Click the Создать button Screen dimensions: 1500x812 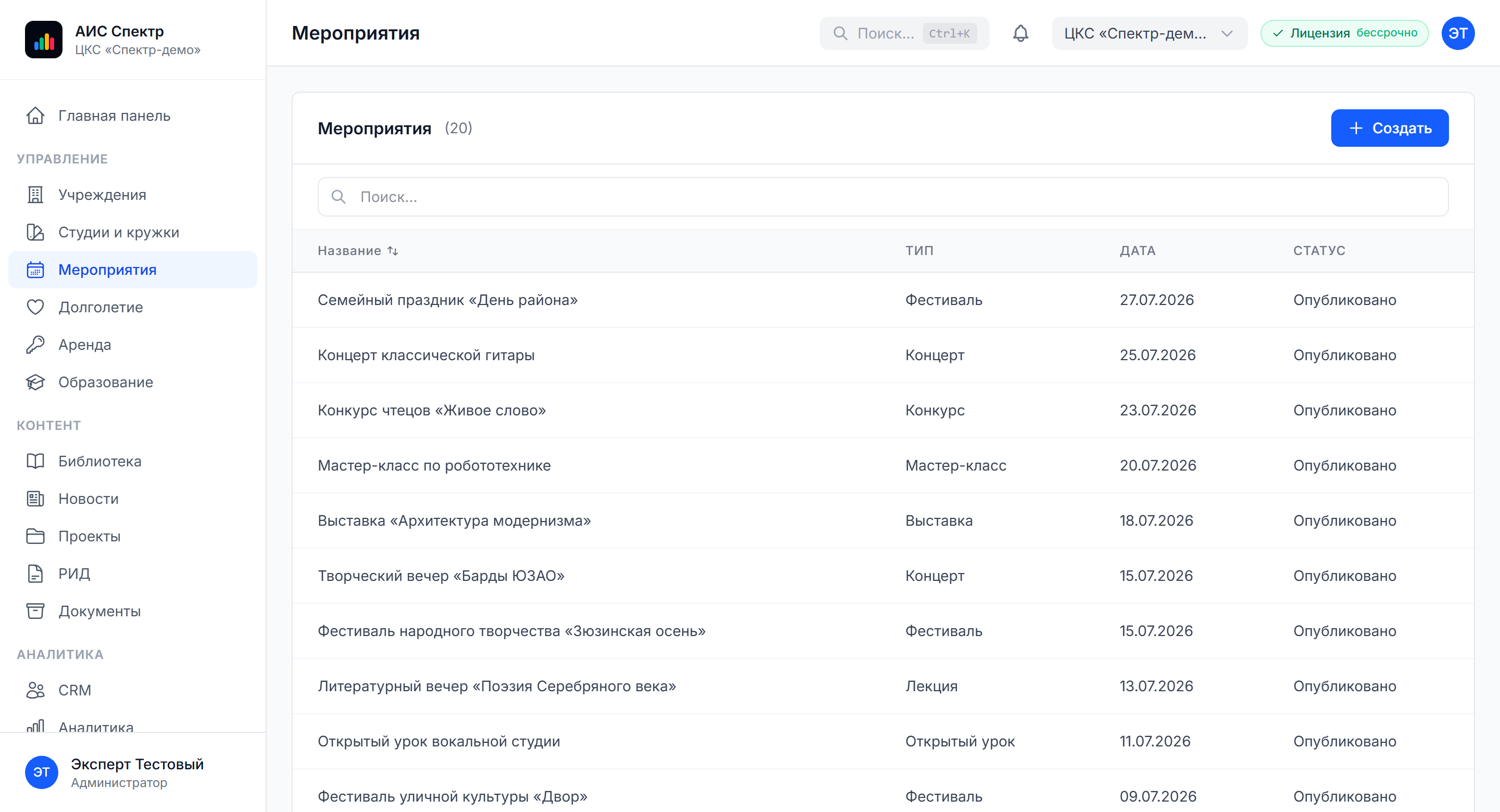(1390, 128)
